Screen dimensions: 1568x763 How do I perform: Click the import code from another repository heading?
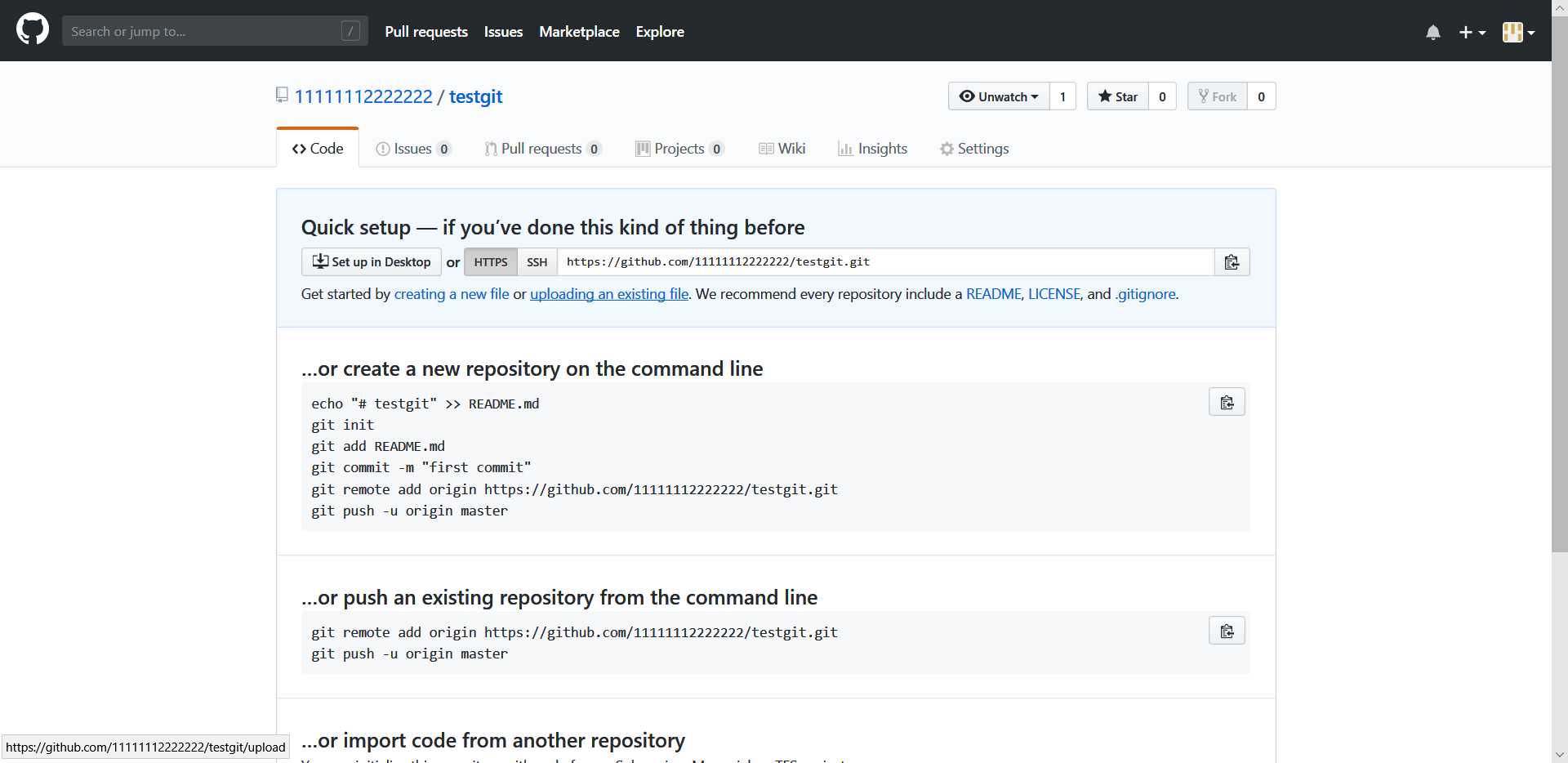click(x=493, y=740)
